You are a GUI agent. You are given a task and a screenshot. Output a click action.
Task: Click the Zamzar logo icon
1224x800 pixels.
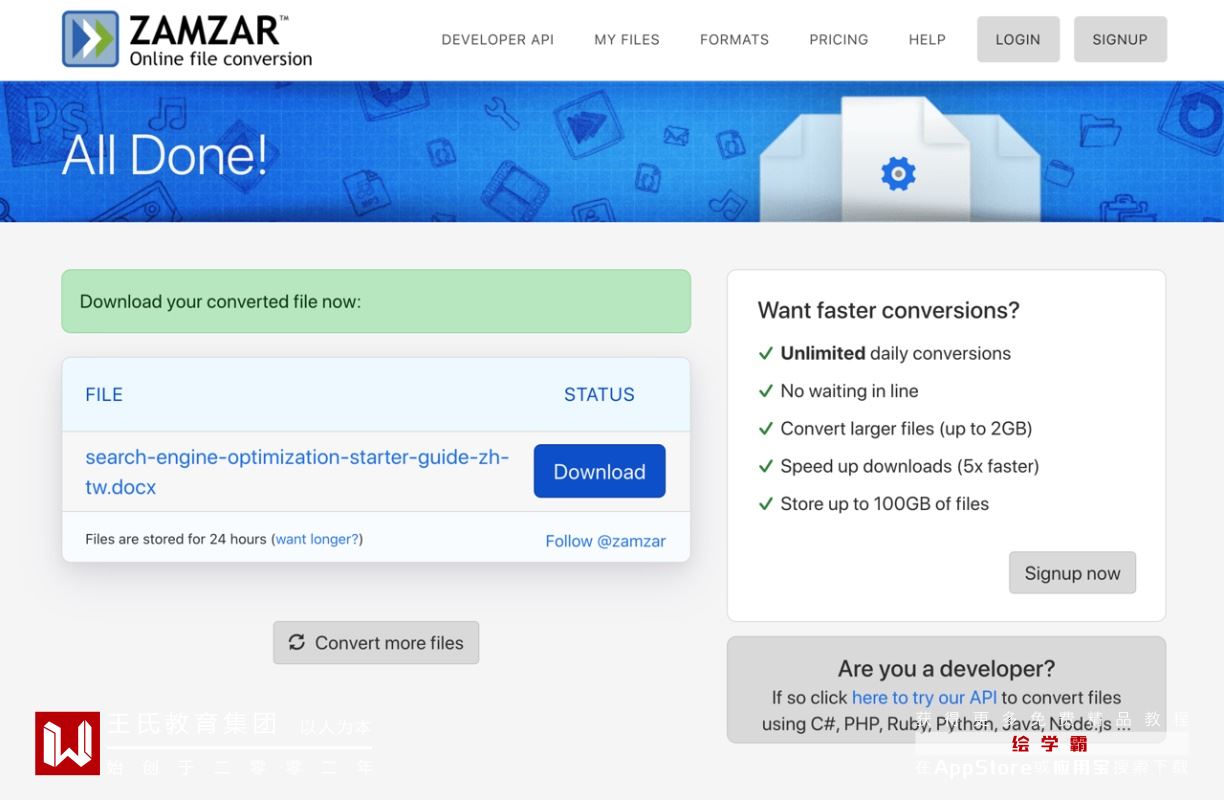coord(91,39)
